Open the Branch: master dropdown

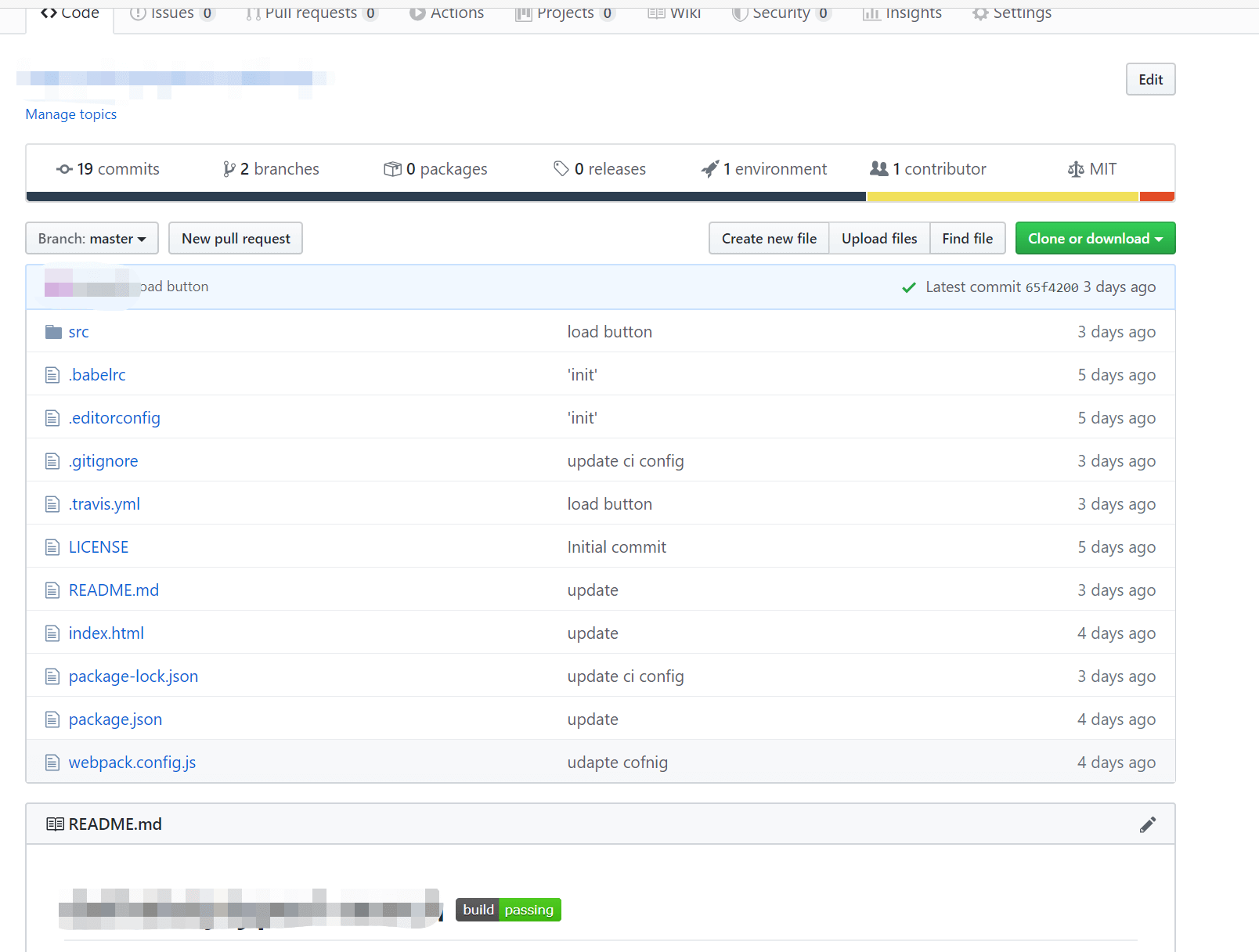(92, 238)
